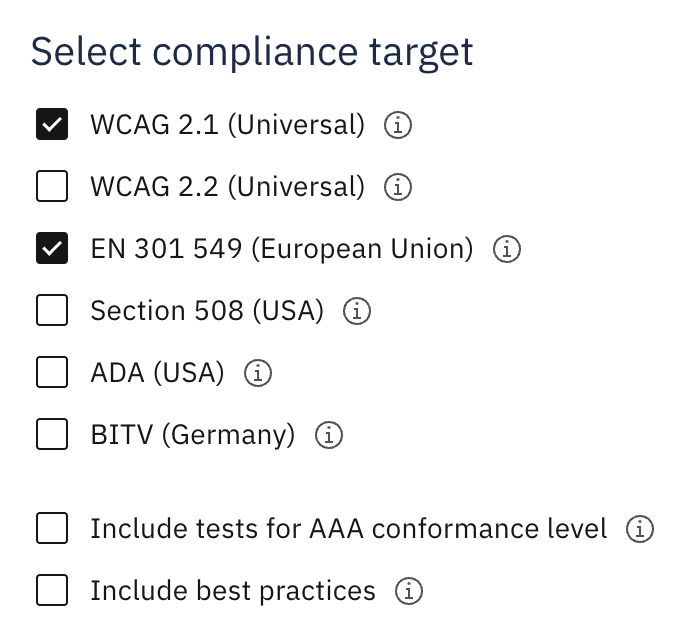The width and height of the screenshot is (694, 644).
Task: View info icon next to ADA (USA)
Action: point(258,373)
